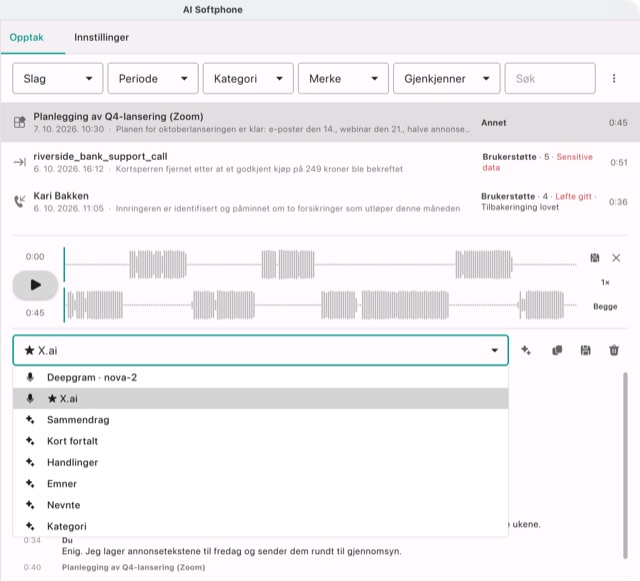Click the microphone icon beside Deepgram · nova-2

coord(30,377)
